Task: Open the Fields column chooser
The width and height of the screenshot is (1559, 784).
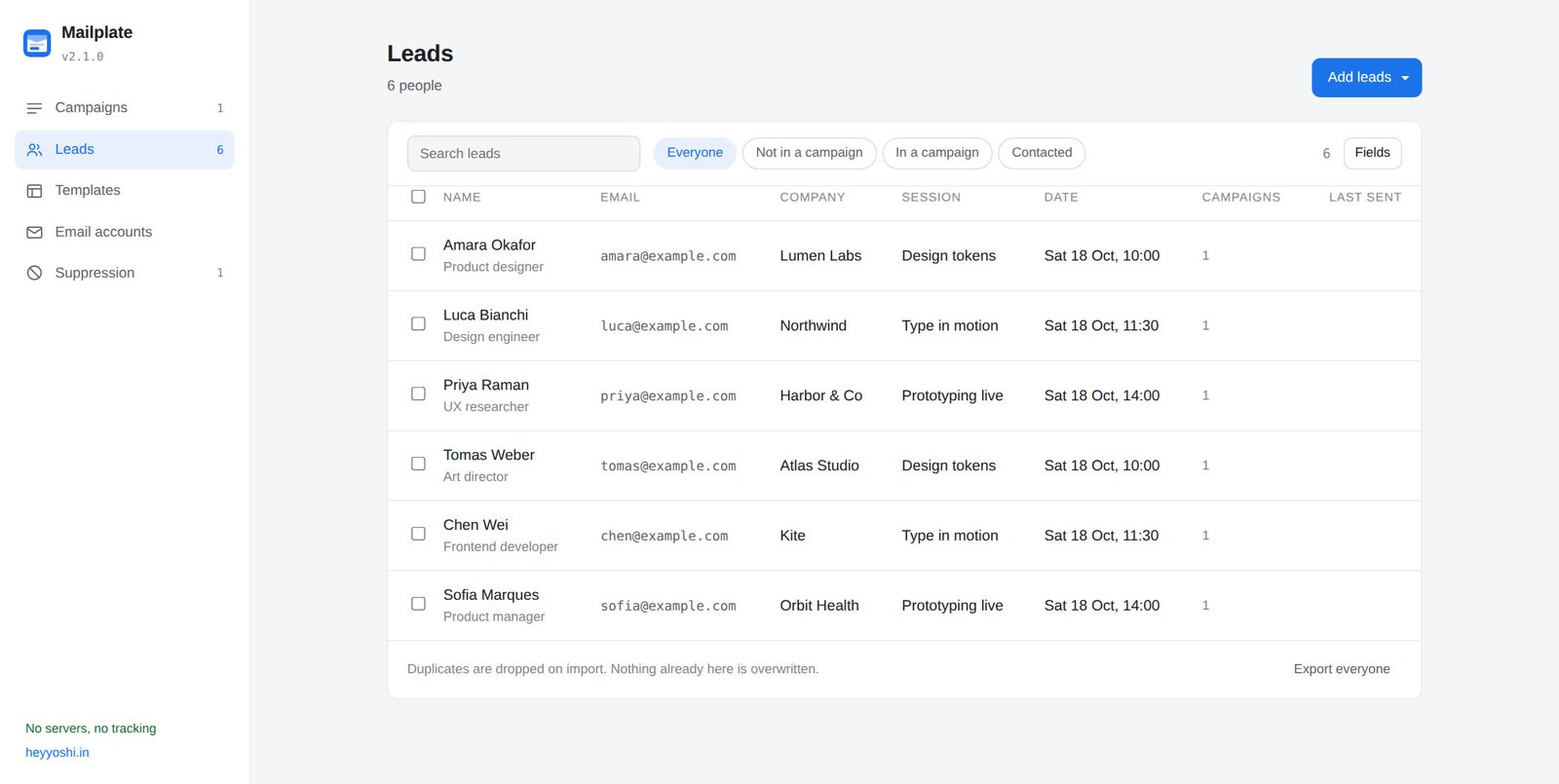Action: (x=1372, y=153)
